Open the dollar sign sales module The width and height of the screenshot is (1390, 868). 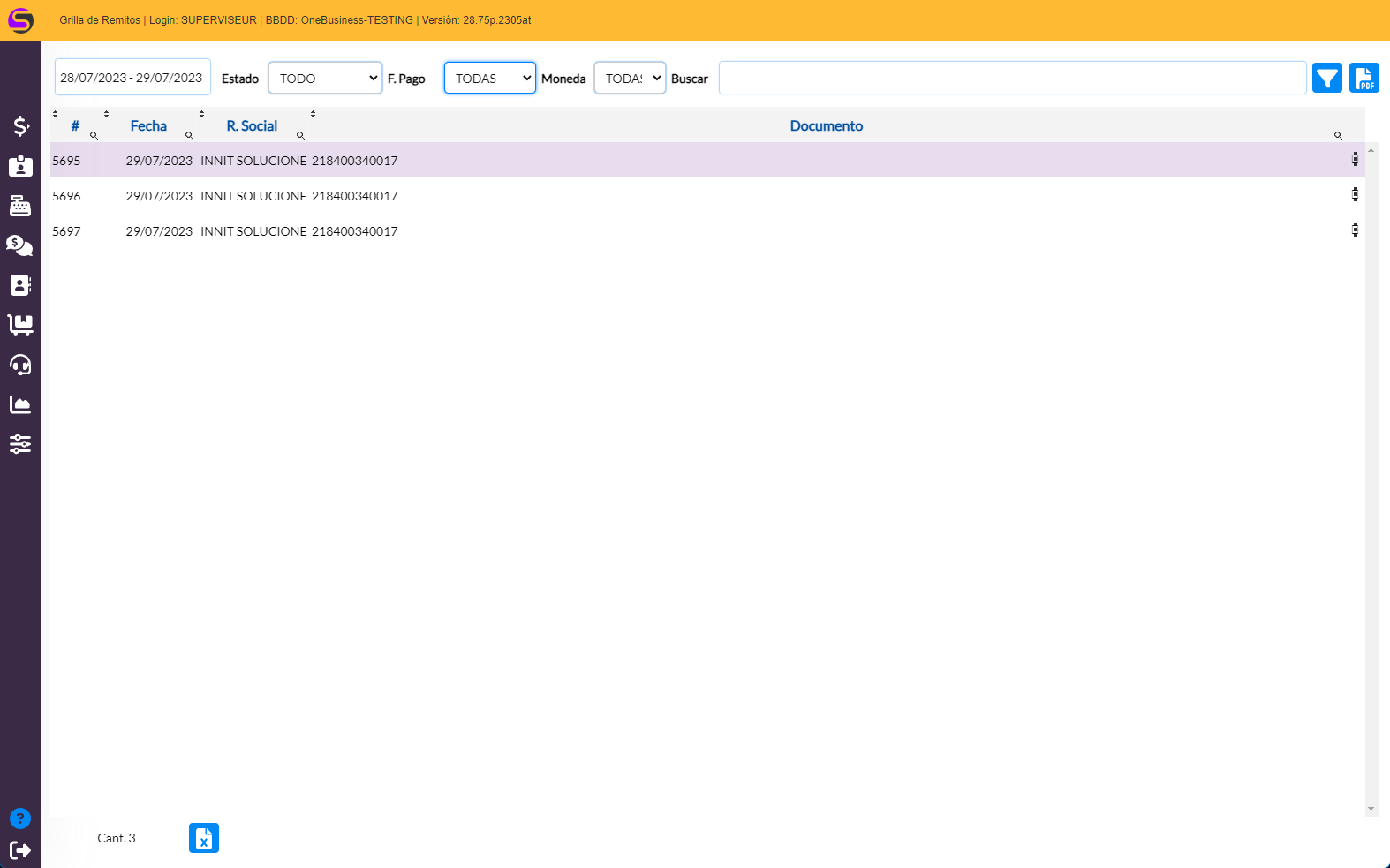[x=20, y=126]
